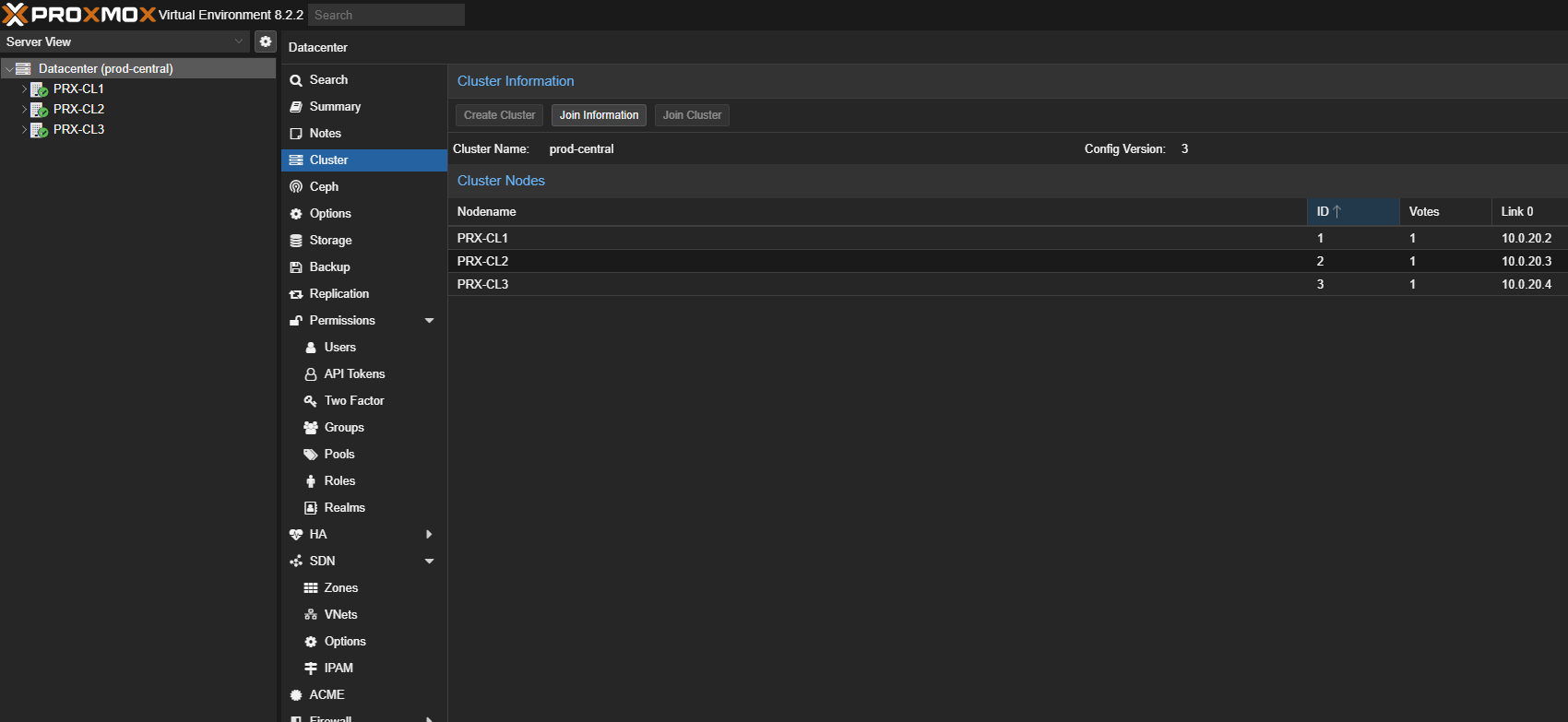Click the Create Cluster button

coord(499,115)
